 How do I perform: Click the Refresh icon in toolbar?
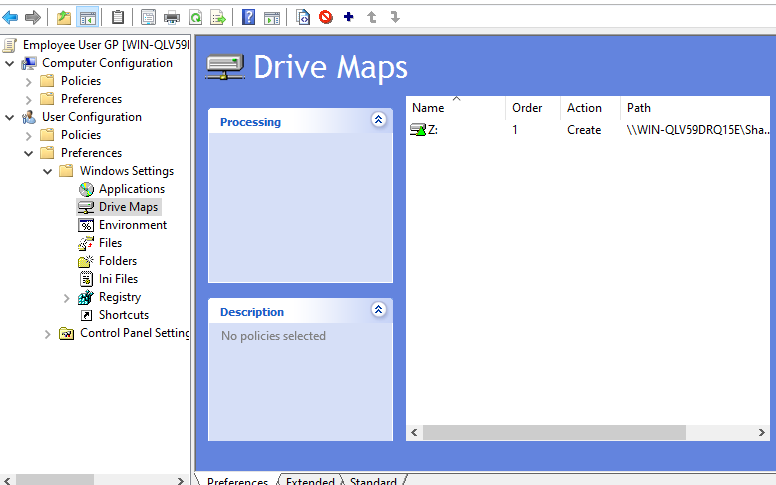[x=195, y=17]
